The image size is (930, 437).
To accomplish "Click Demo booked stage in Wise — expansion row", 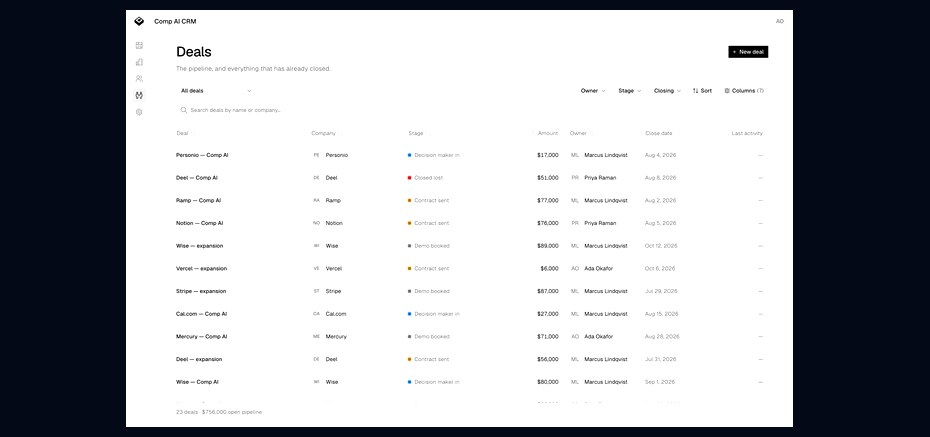I will (x=428, y=245).
